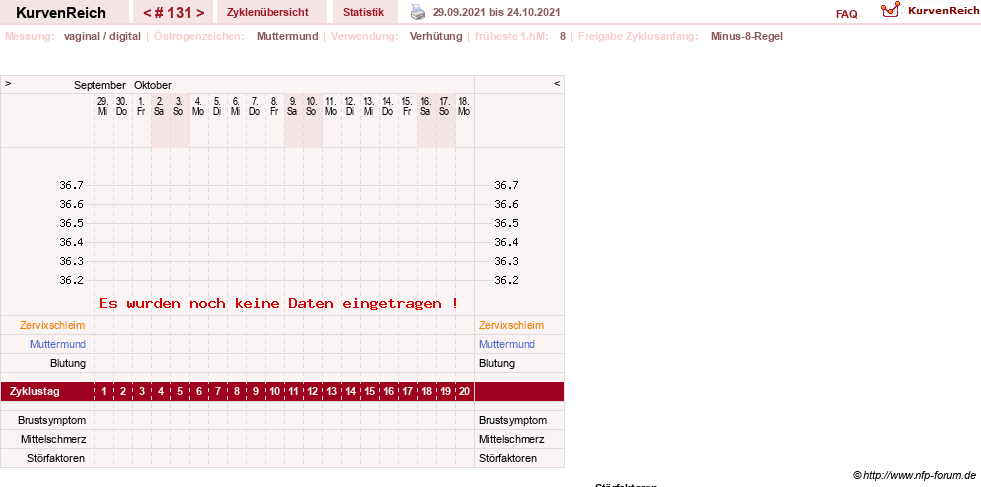Click the left Mittelschmerz row label
Image resolution: width=981 pixels, height=487 pixels.
pos(53,439)
